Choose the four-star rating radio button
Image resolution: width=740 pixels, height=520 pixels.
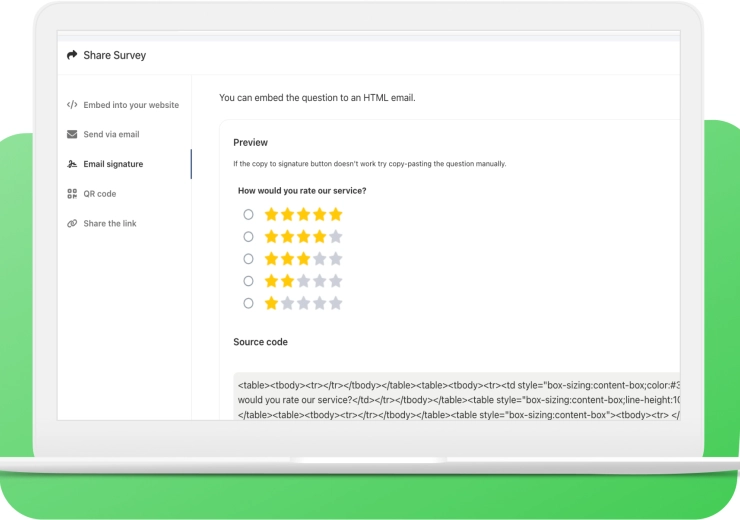248,237
